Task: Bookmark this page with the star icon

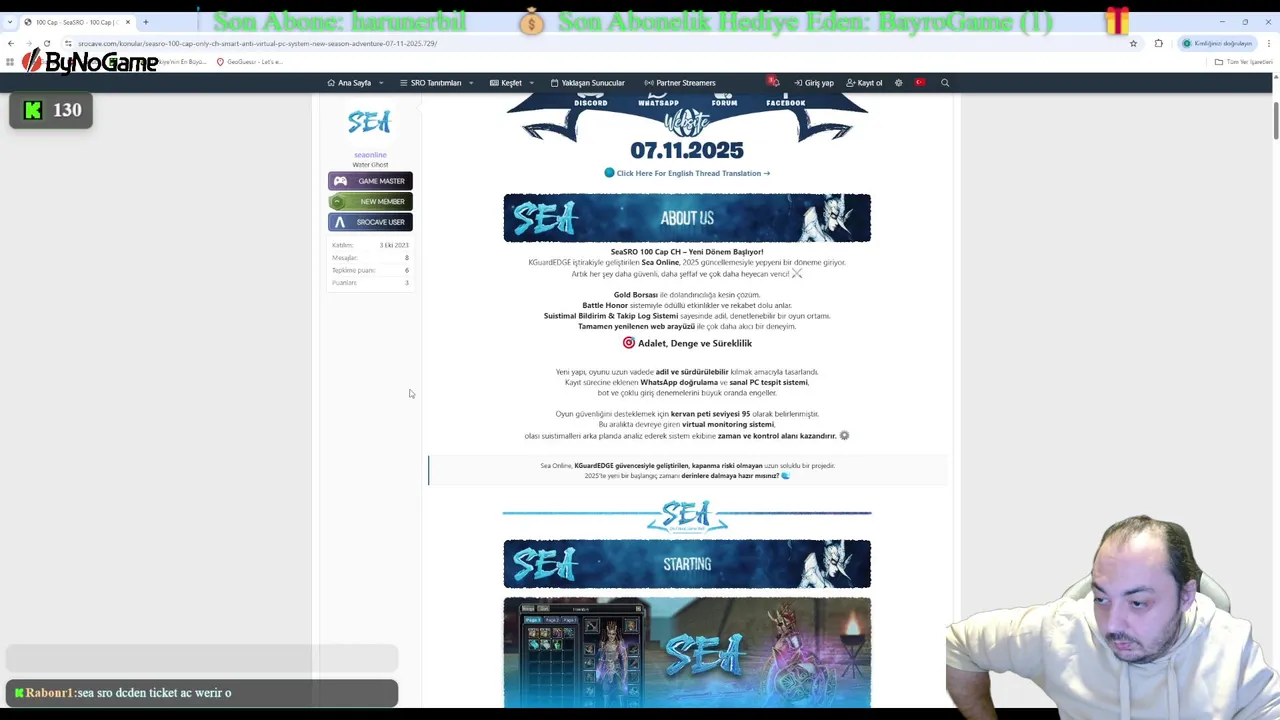Action: point(1133,43)
